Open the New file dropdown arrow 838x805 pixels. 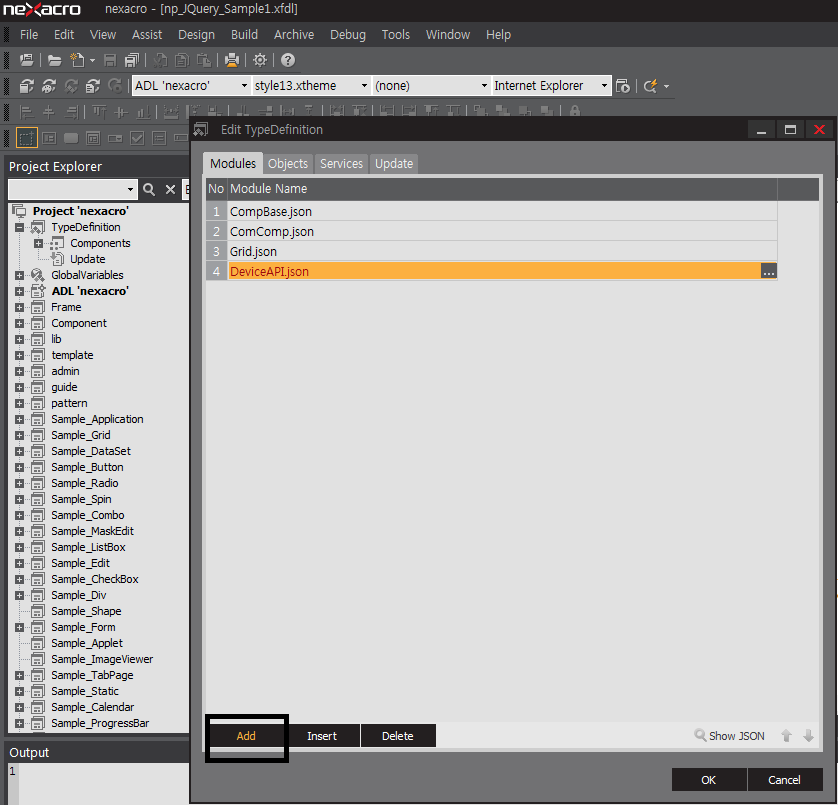[x=92, y=61]
